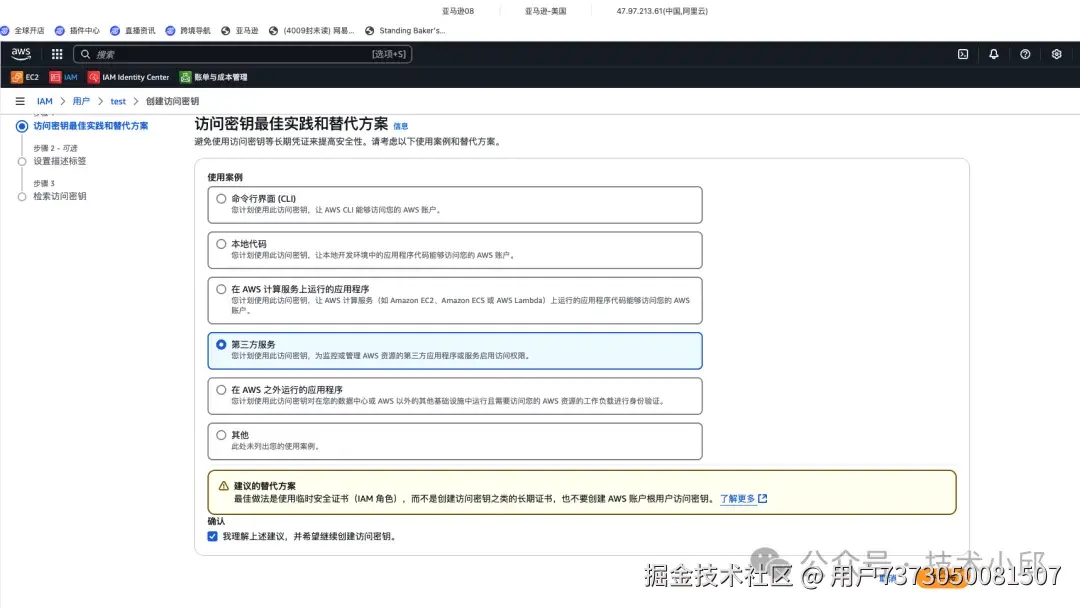This screenshot has width=1080, height=608.
Task: Click the 步骤 2 - 可选 label
Action: point(55,148)
